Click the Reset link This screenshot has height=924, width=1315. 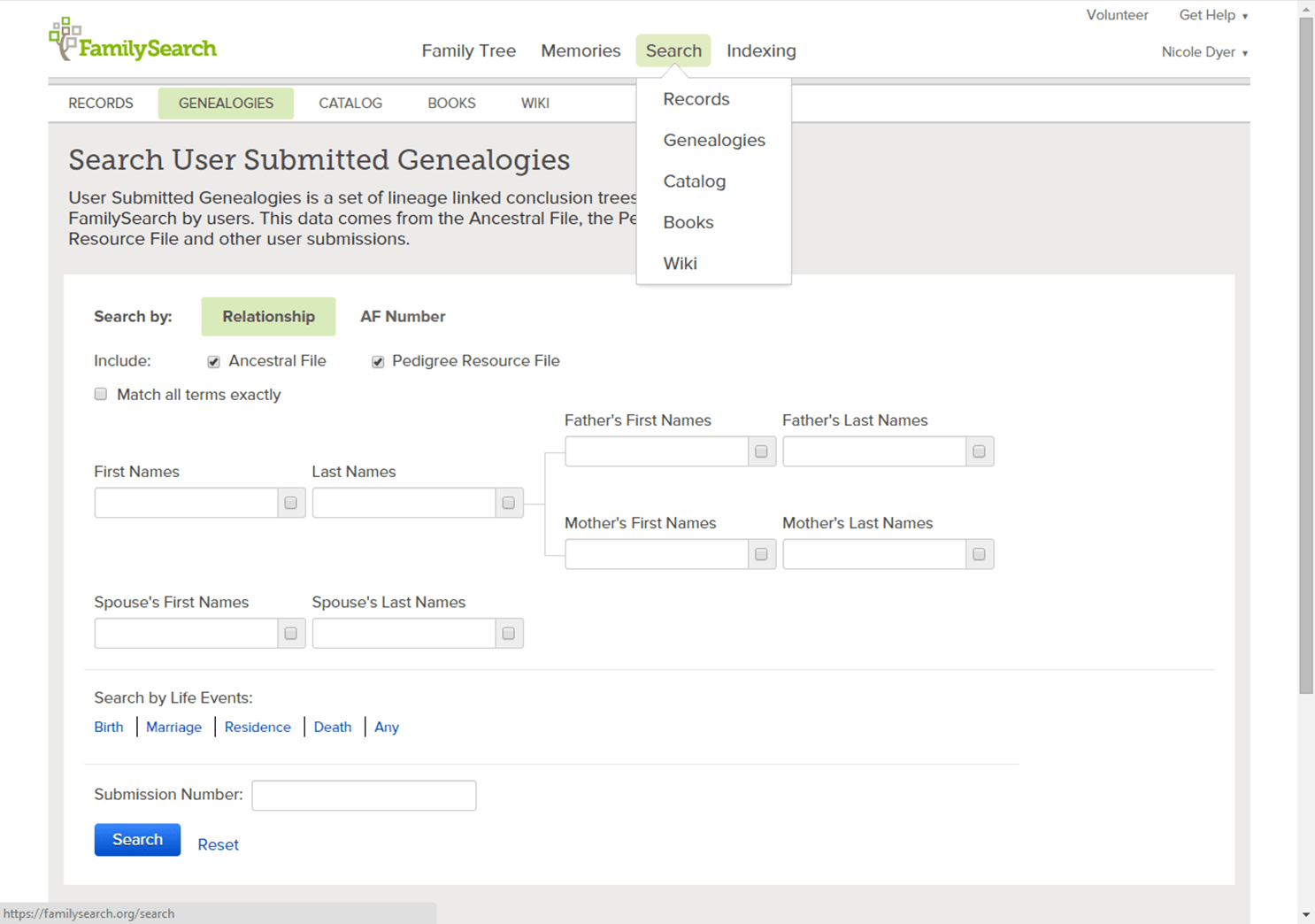click(218, 844)
